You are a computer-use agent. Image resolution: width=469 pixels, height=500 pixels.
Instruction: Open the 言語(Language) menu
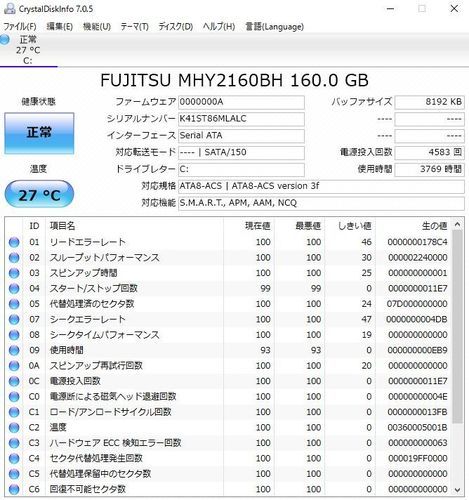point(274,26)
